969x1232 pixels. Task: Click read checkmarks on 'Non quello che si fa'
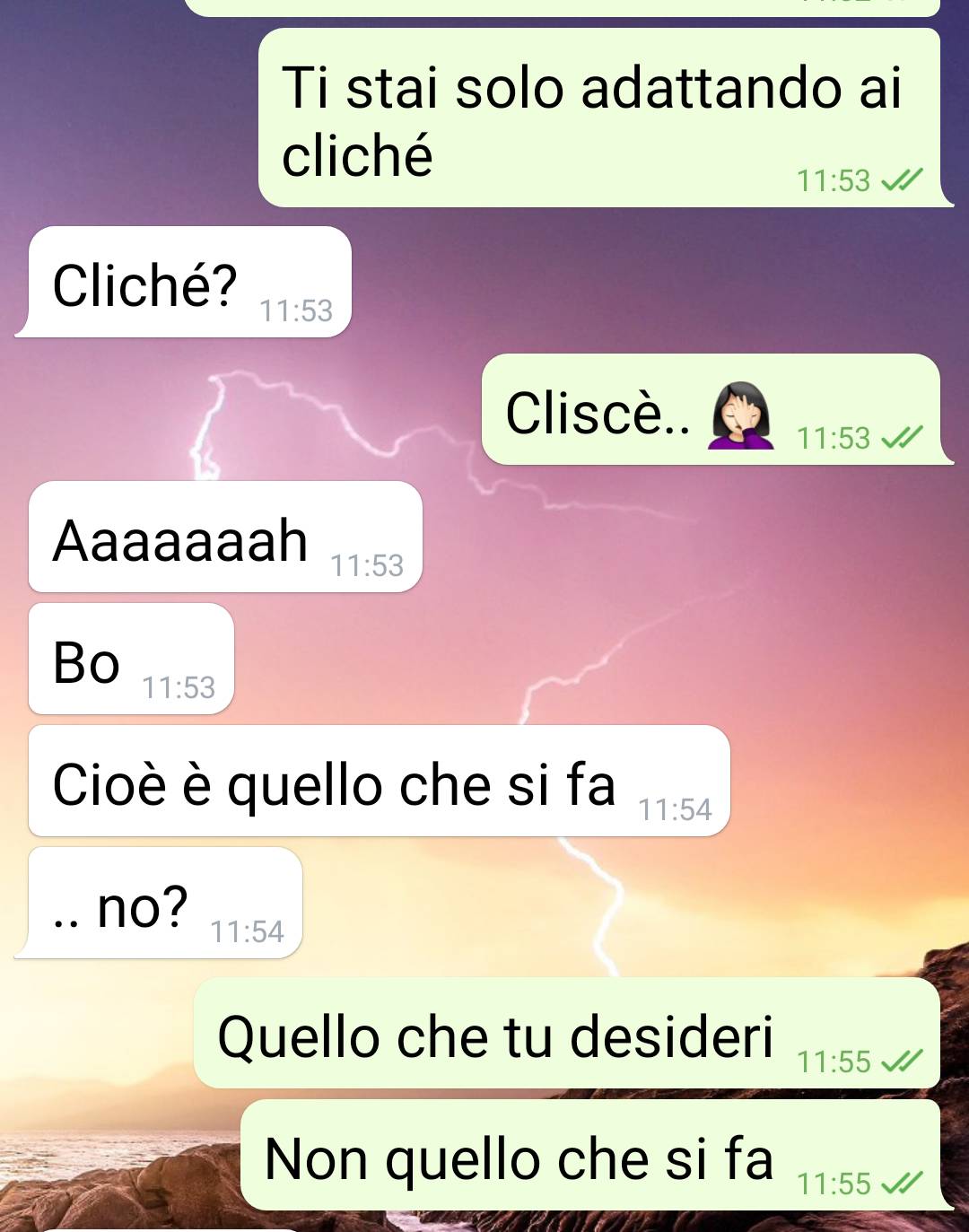pos(902,1184)
